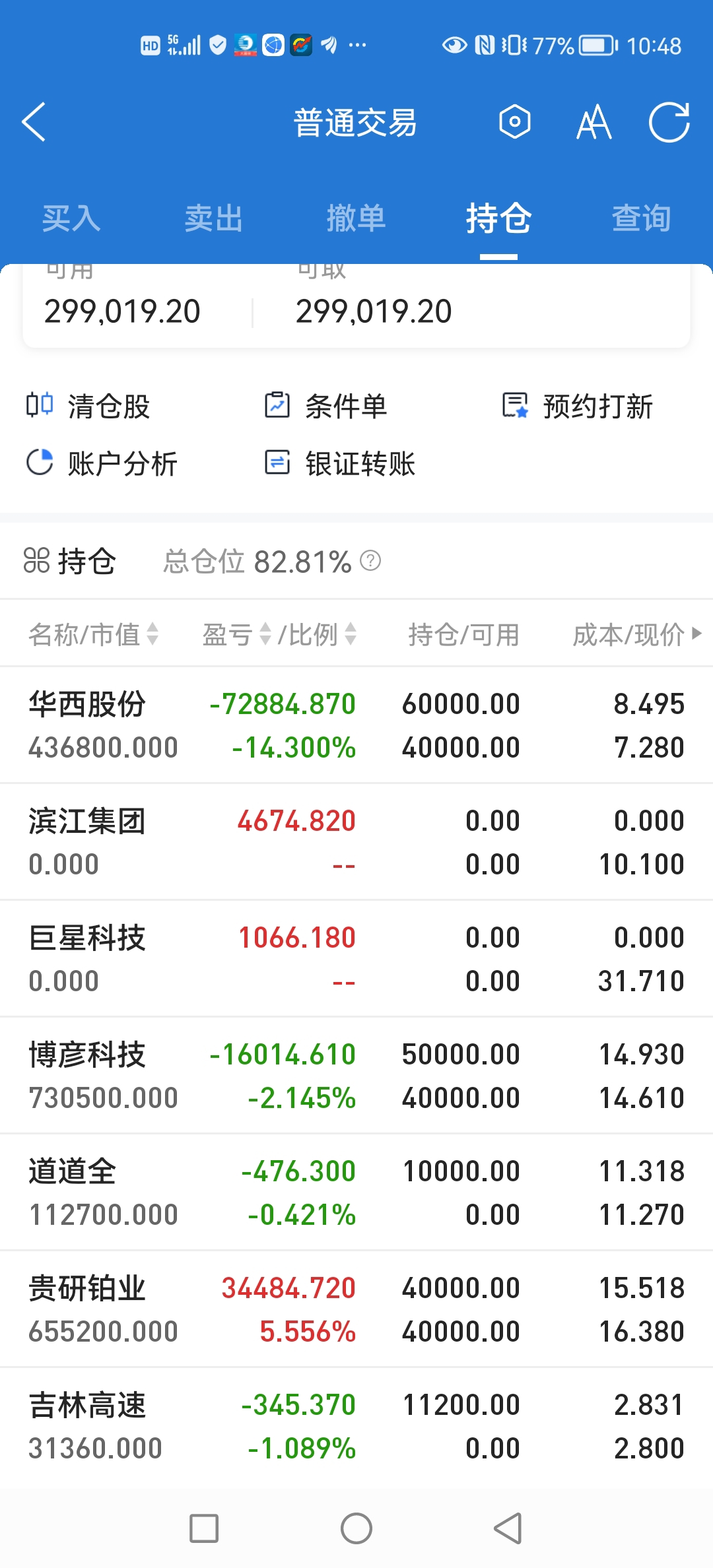
Task: Switch to the 查询 tab
Action: (642, 218)
